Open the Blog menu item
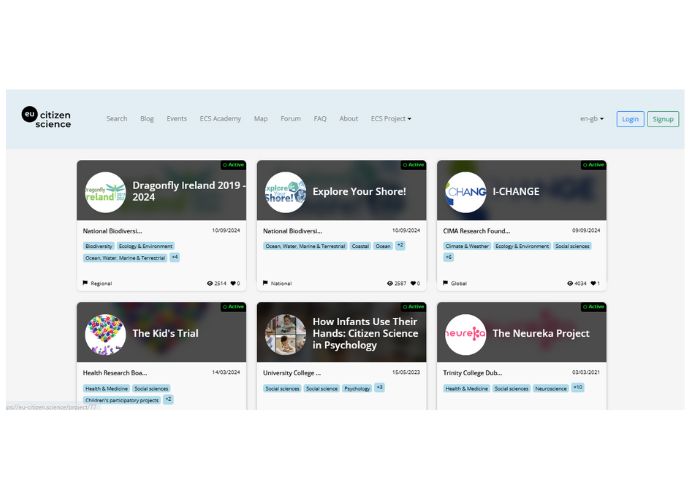Viewport: 690px width, 500px height. tap(147, 119)
